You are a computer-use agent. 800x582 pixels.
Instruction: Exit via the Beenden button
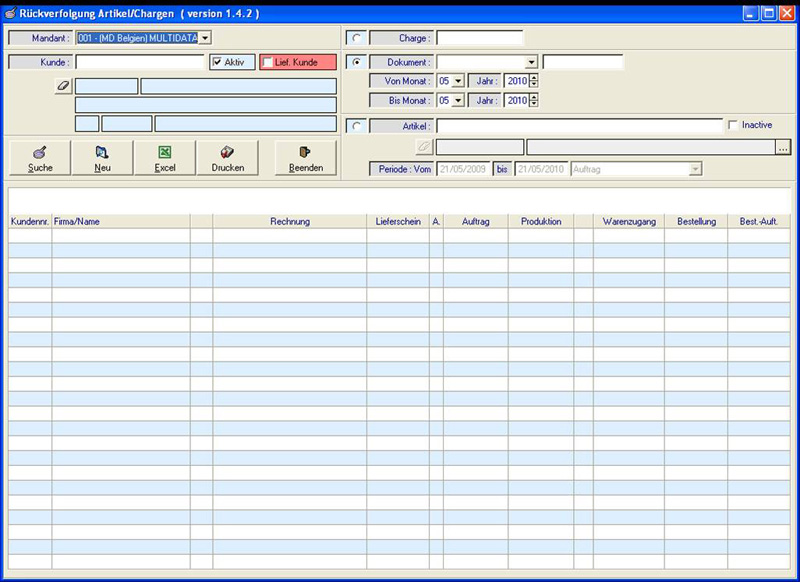(x=305, y=158)
